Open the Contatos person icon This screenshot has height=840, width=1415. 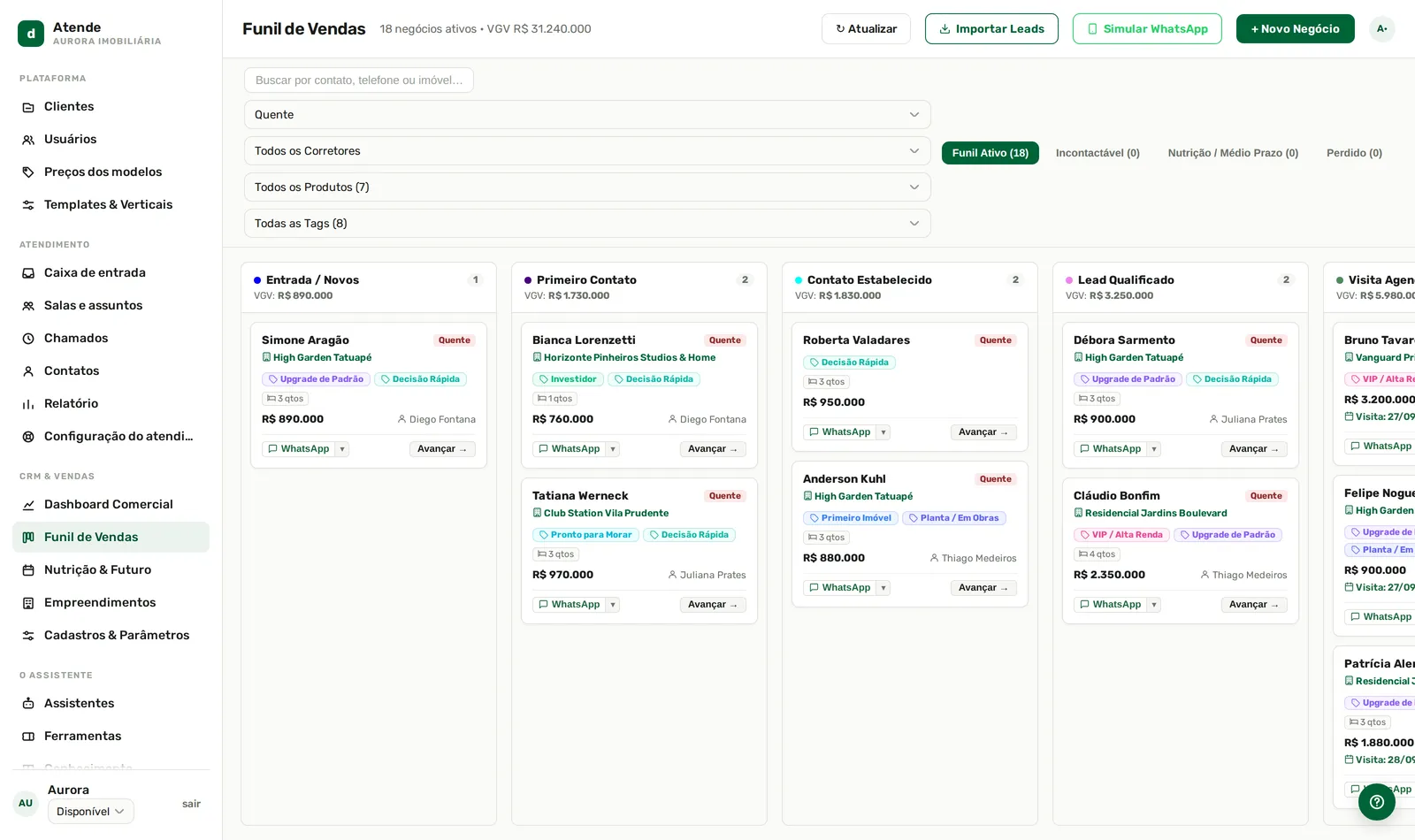click(x=28, y=371)
